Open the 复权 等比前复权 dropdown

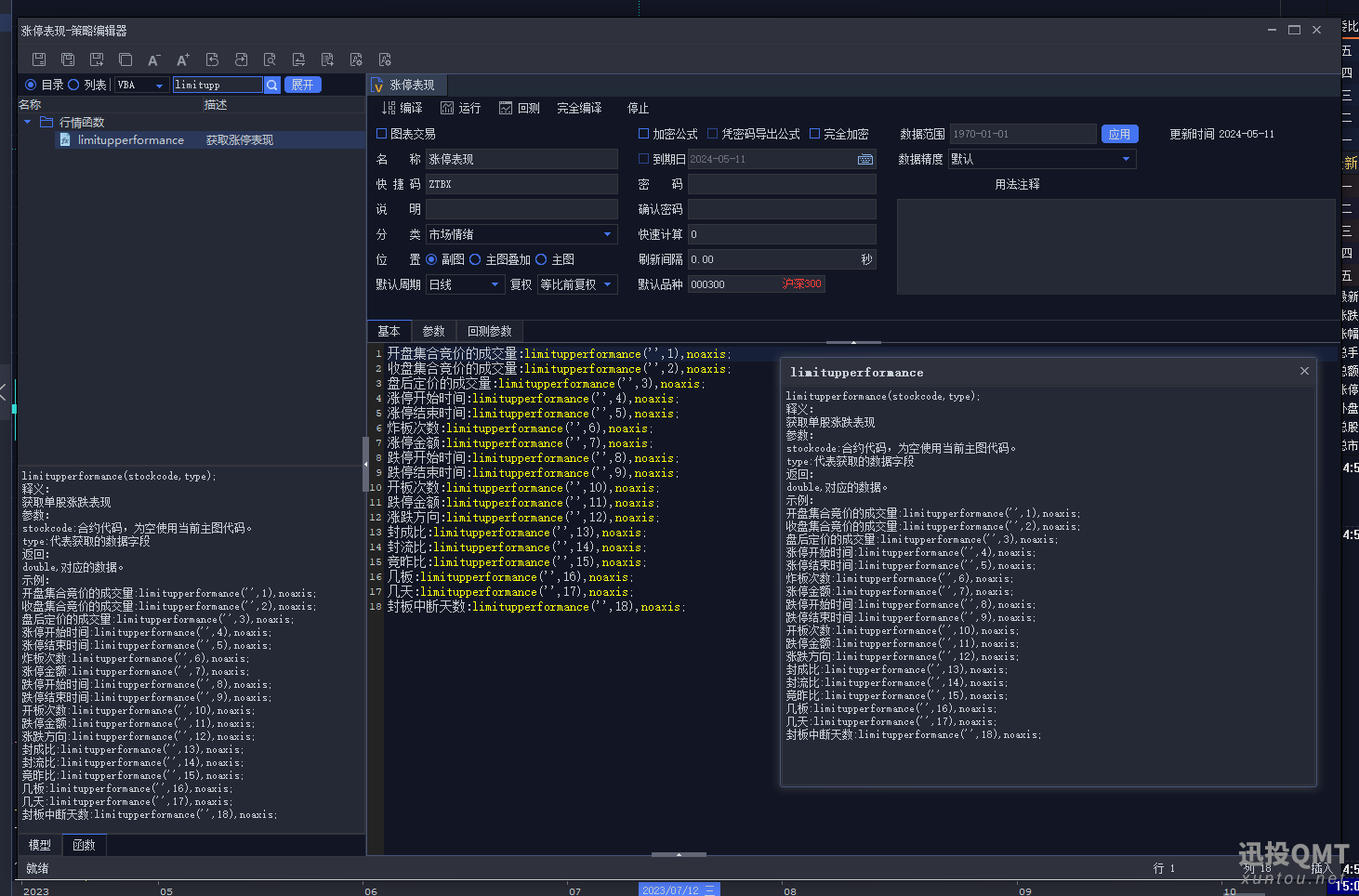(x=577, y=284)
